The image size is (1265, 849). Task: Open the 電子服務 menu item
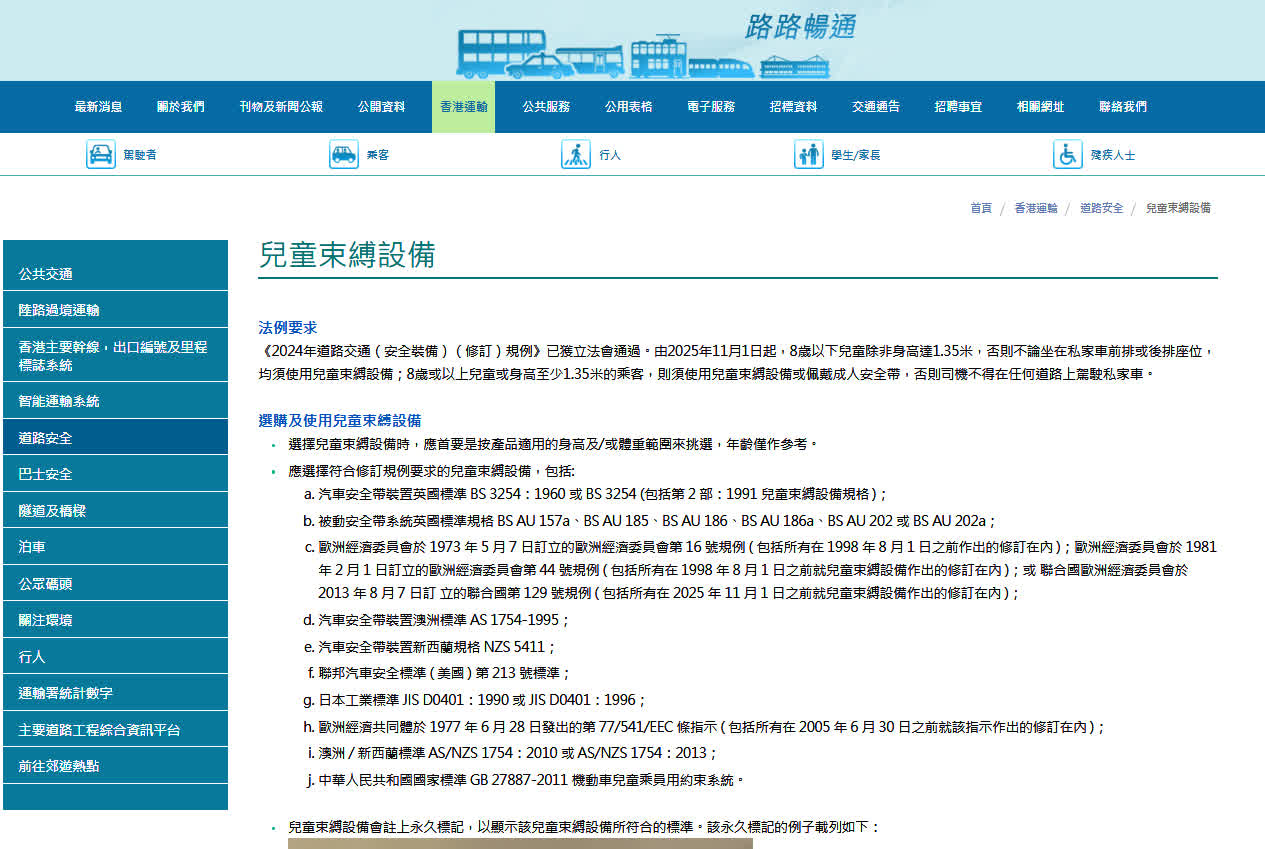point(711,107)
